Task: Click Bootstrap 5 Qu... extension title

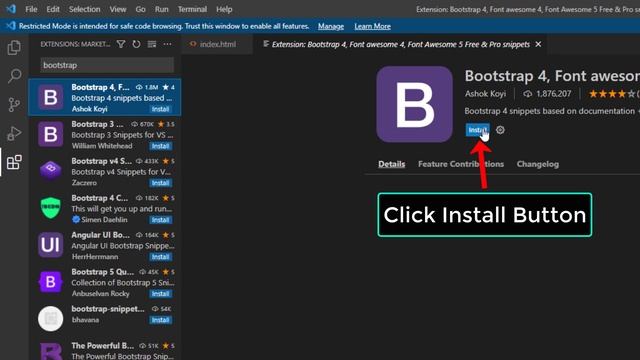Action: [102, 272]
